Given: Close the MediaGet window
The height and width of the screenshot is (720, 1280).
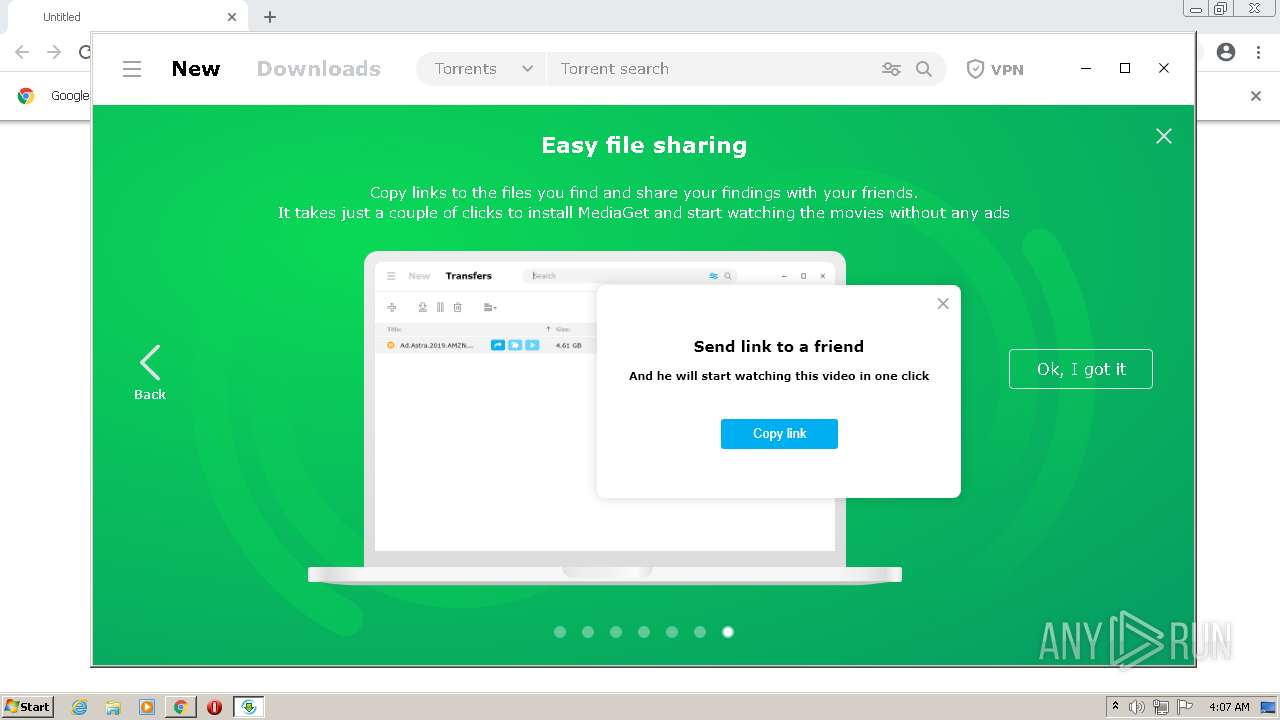Looking at the screenshot, I should point(1164,68).
